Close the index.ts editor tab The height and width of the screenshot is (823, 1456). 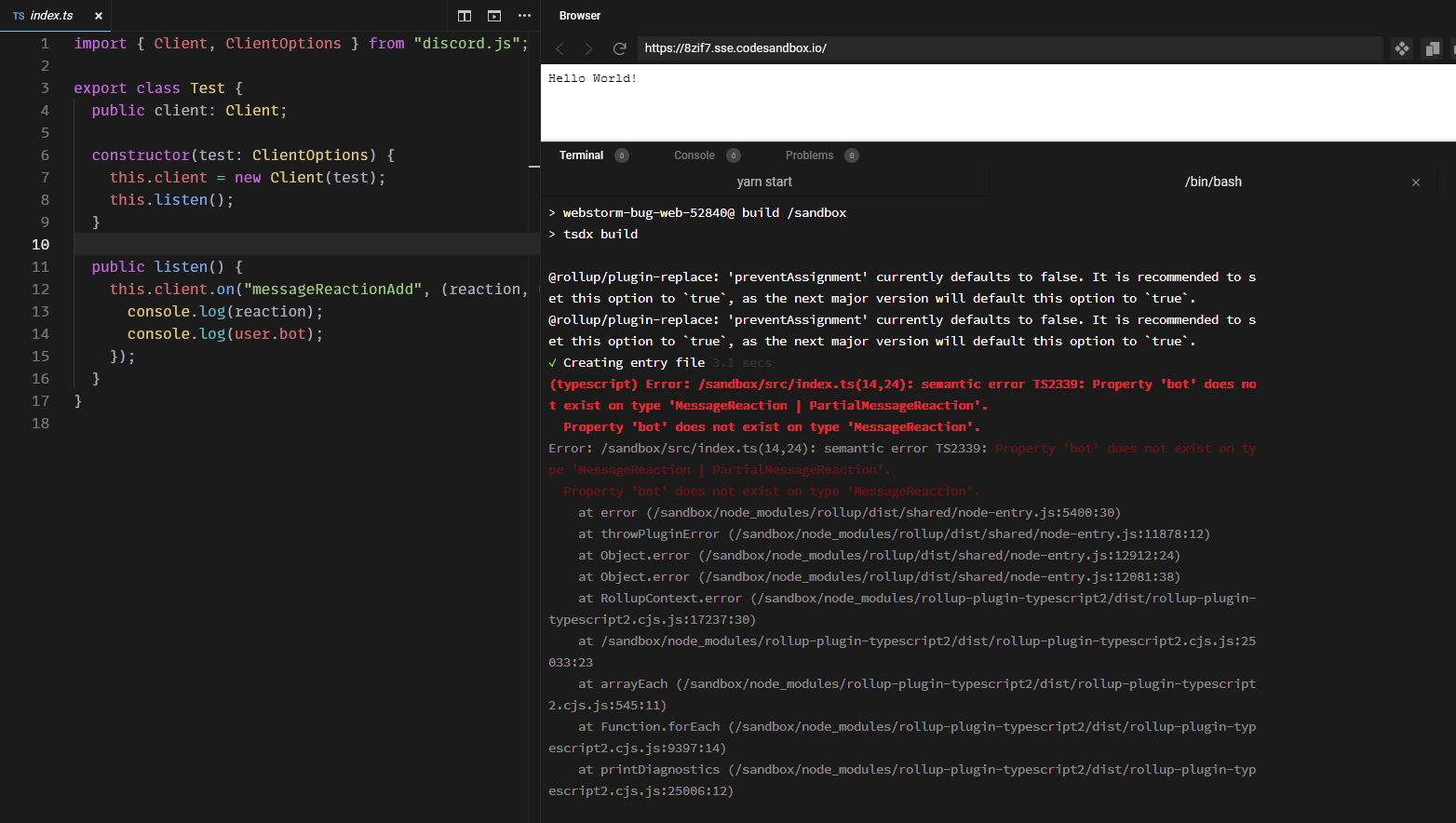[99, 16]
